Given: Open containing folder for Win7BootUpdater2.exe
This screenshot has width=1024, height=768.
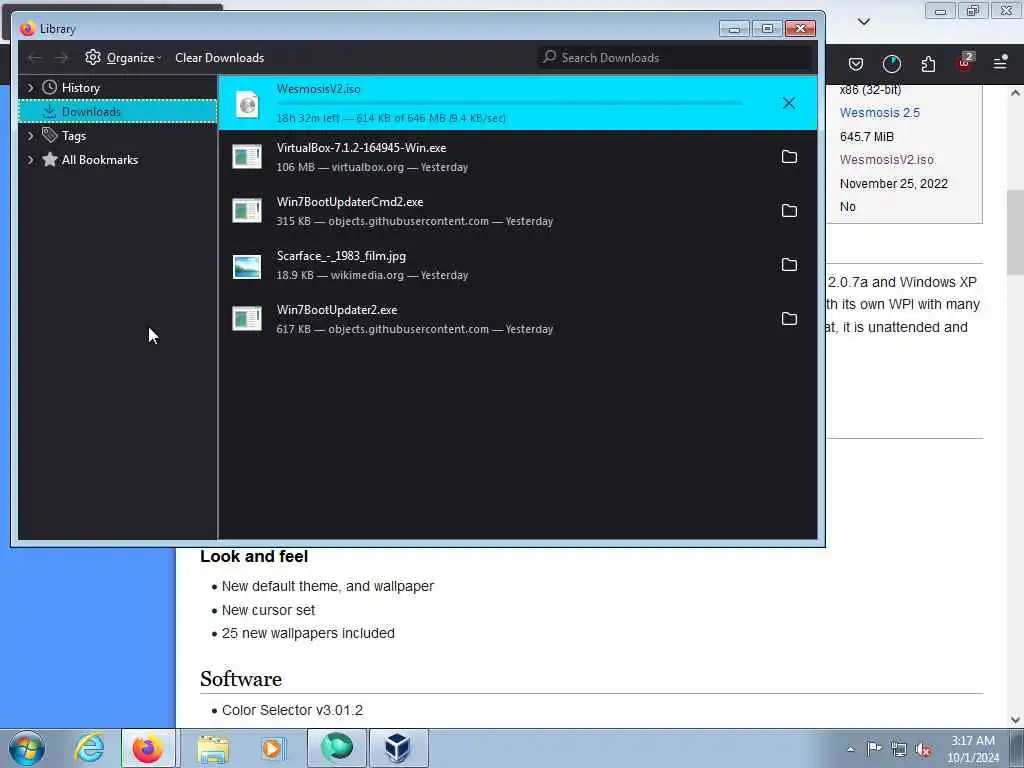Looking at the screenshot, I should 790,319.
